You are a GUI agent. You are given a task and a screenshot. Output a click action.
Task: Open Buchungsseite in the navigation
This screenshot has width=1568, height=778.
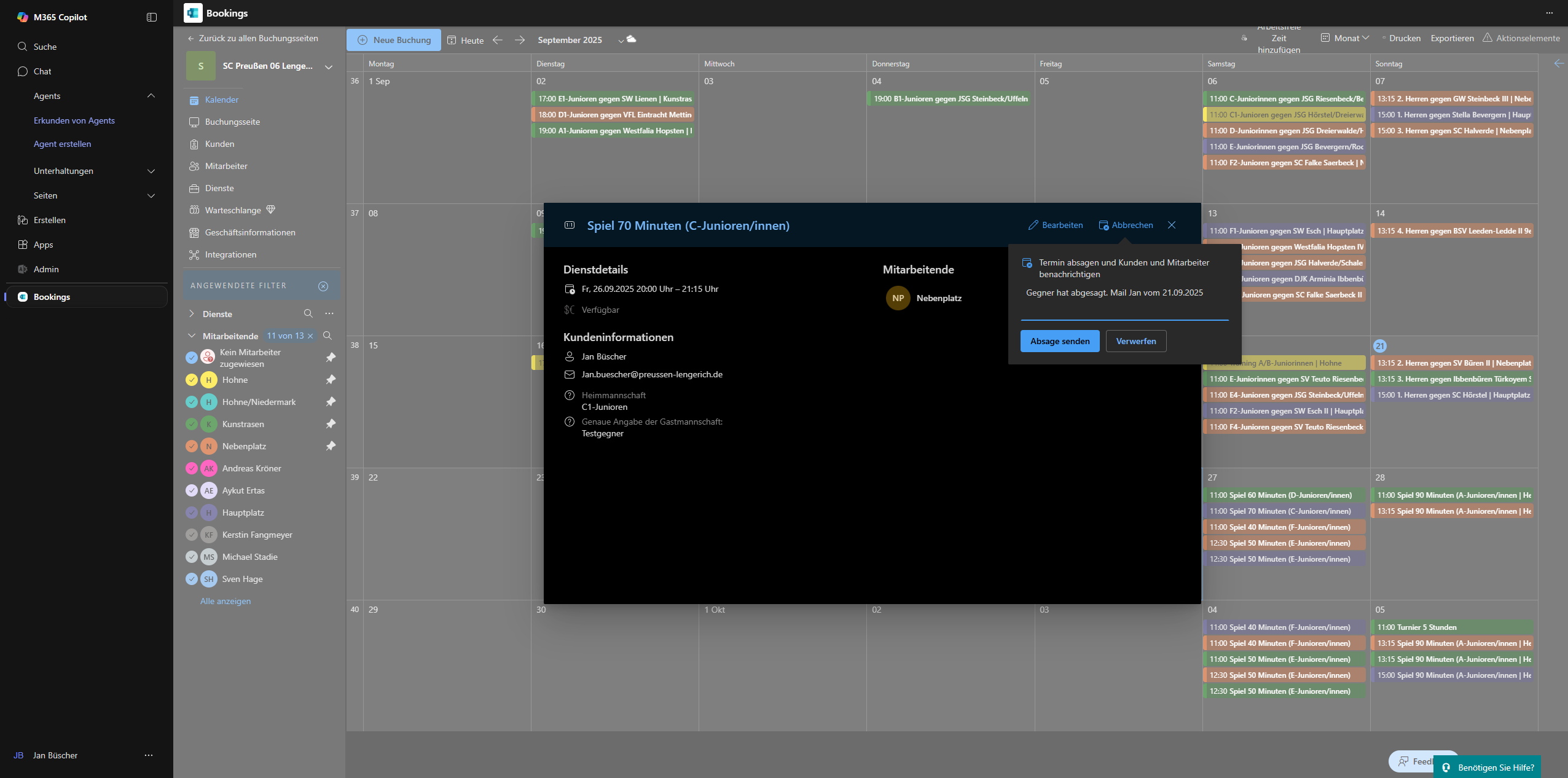pyautogui.click(x=232, y=122)
